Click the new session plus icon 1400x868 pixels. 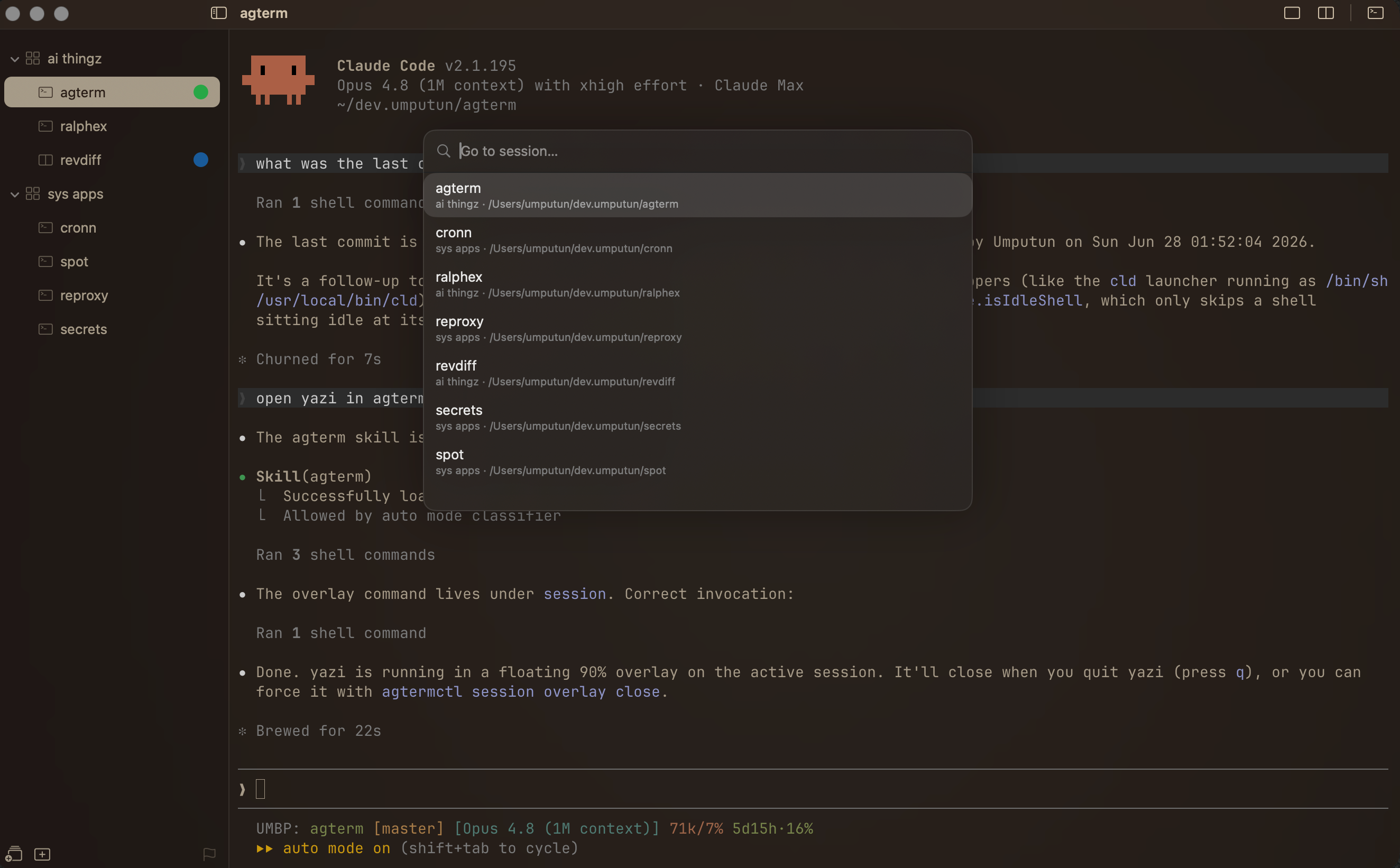pos(42,854)
